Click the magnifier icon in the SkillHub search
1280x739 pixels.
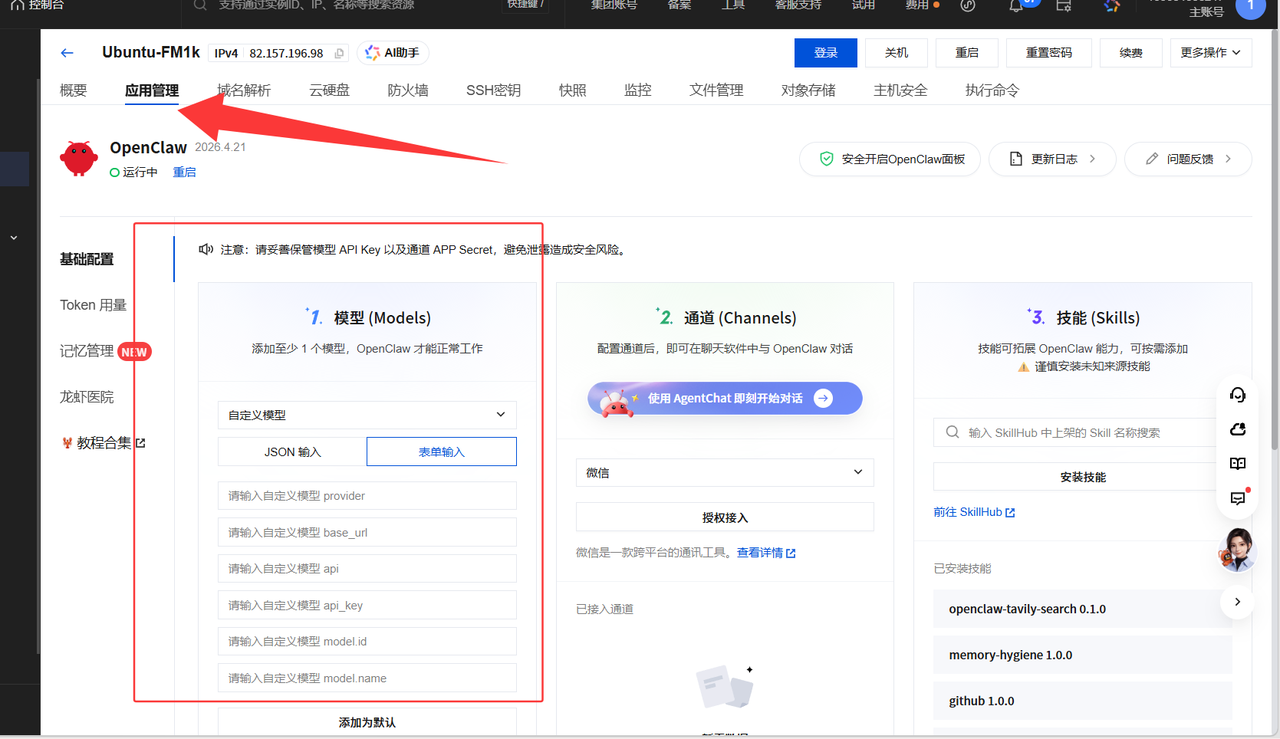[952, 433]
